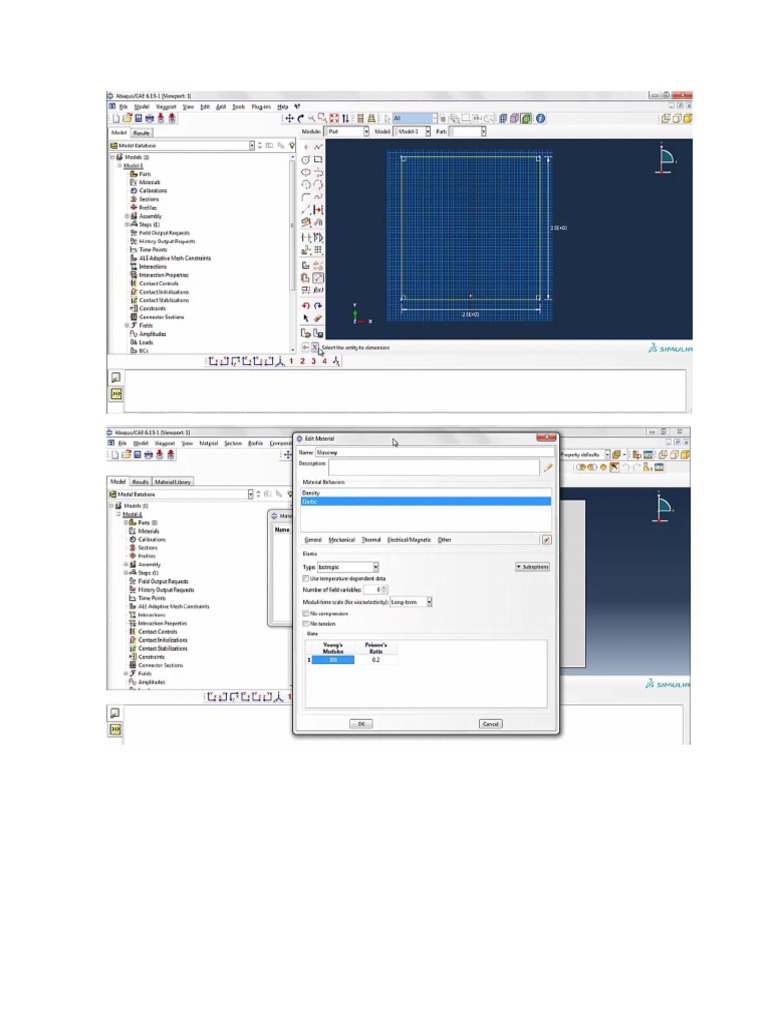768x1024 pixels.
Task: Expand the Steps (1) node in upper model tree
Action: pos(127,225)
